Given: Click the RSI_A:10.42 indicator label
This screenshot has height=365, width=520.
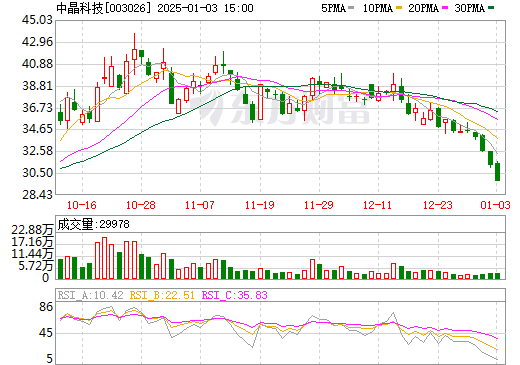Looking at the screenshot, I should pyautogui.click(x=90, y=295).
